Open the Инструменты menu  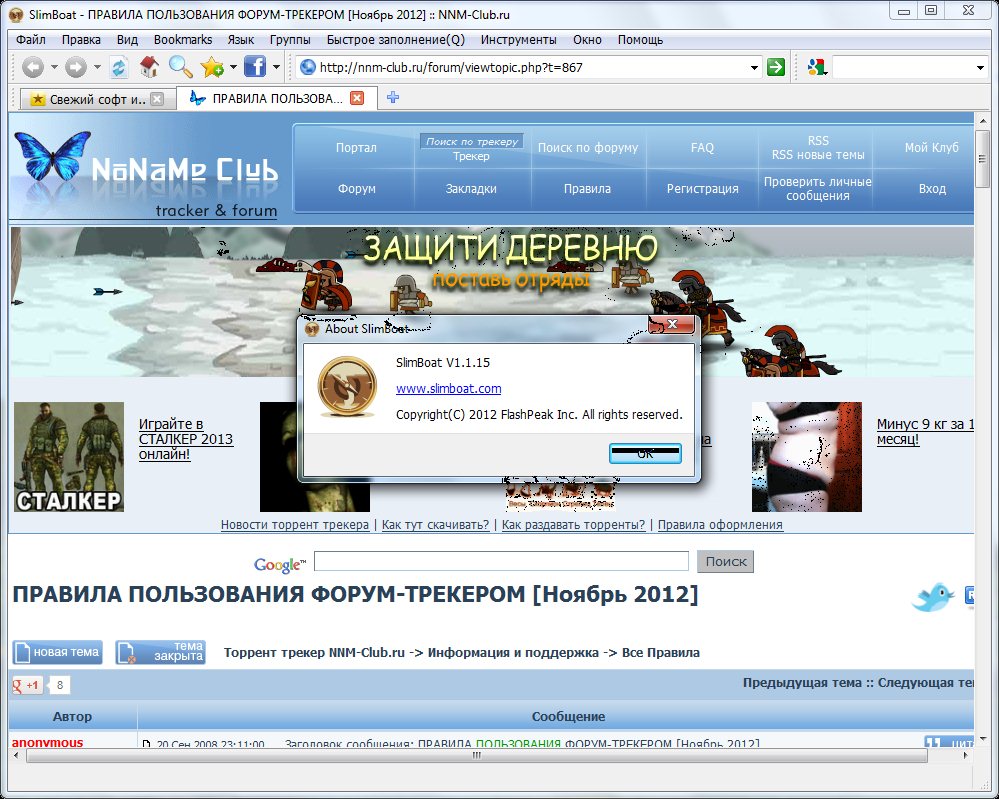[x=519, y=40]
